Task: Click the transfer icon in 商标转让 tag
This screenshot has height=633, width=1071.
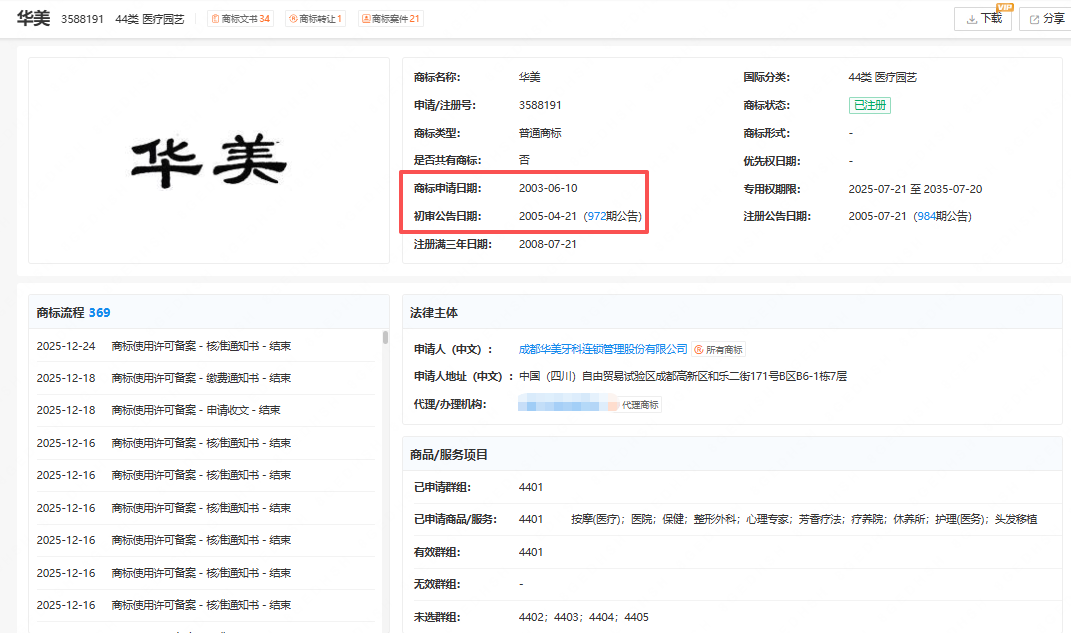Action: coord(293,18)
